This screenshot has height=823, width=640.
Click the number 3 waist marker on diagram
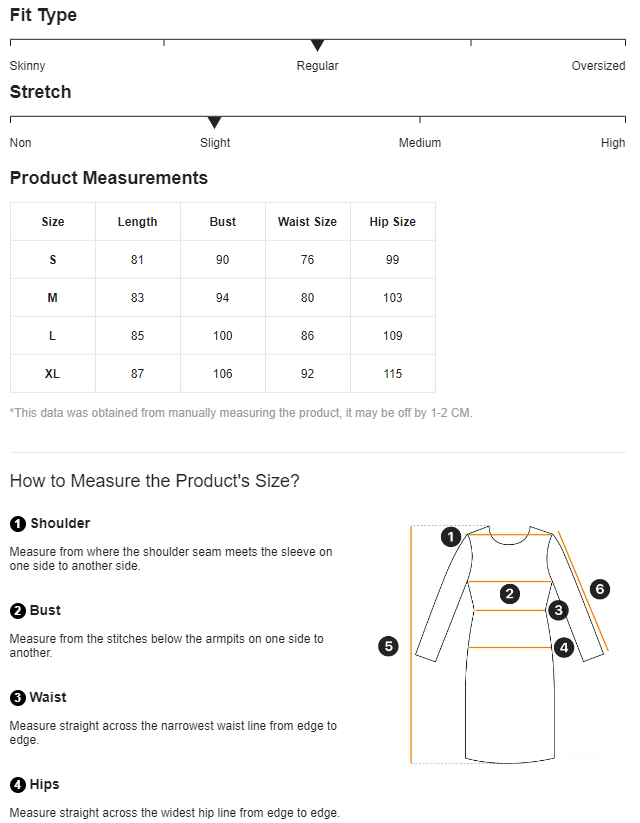coord(559,610)
